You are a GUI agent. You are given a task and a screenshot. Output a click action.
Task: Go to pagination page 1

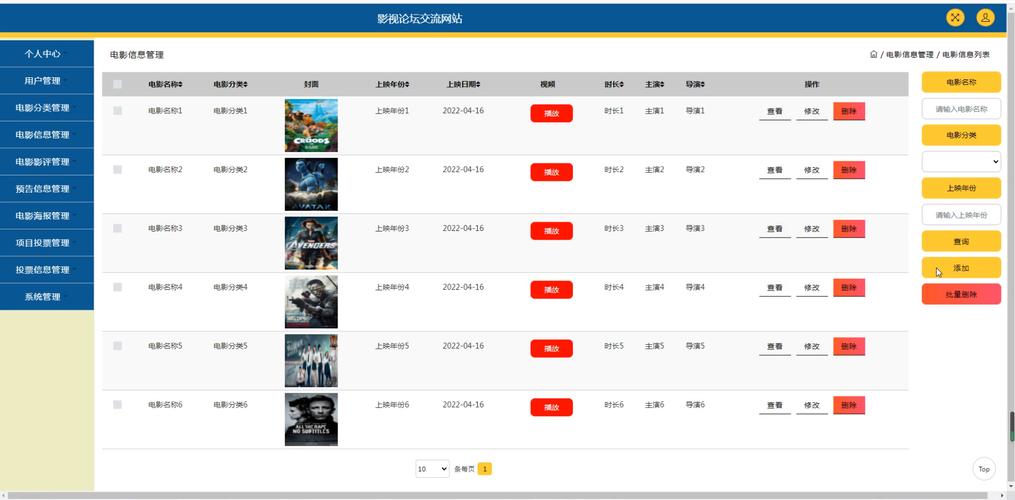(x=485, y=469)
